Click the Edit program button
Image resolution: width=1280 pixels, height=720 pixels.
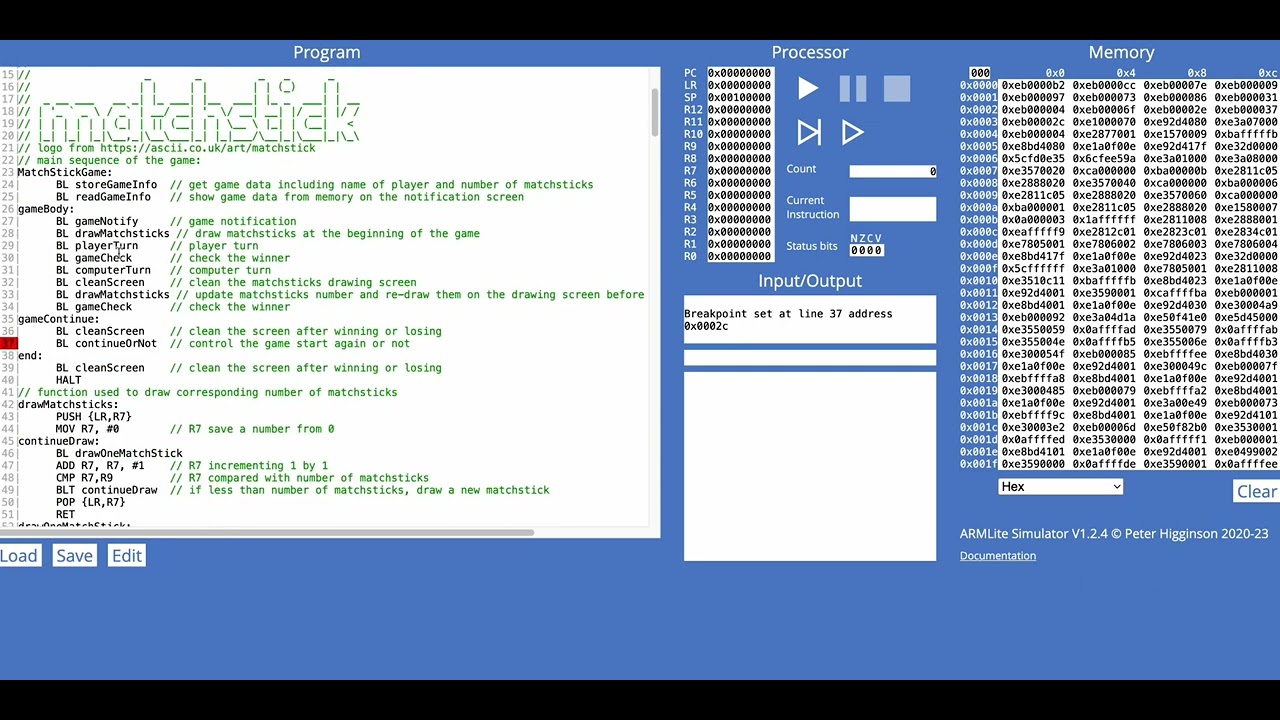click(126, 556)
